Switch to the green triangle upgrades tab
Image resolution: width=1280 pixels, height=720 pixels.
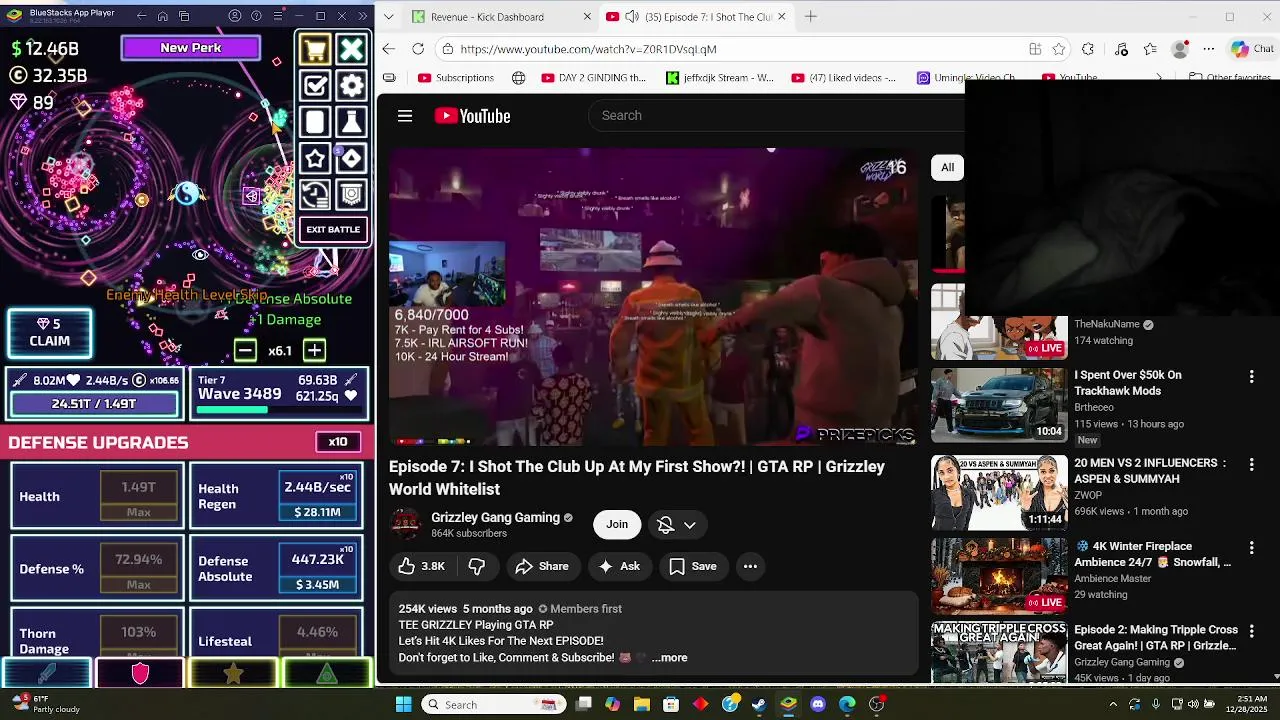pos(327,674)
